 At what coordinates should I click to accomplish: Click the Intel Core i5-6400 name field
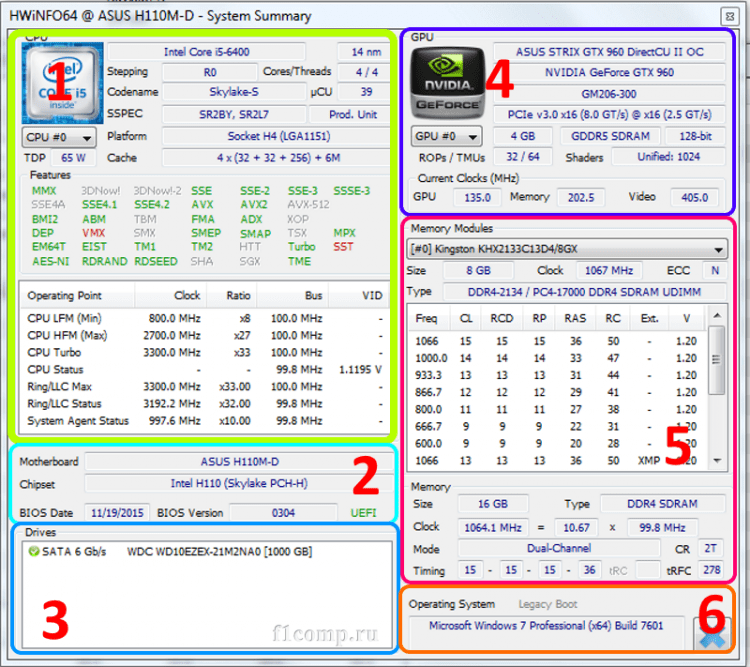(x=207, y=52)
